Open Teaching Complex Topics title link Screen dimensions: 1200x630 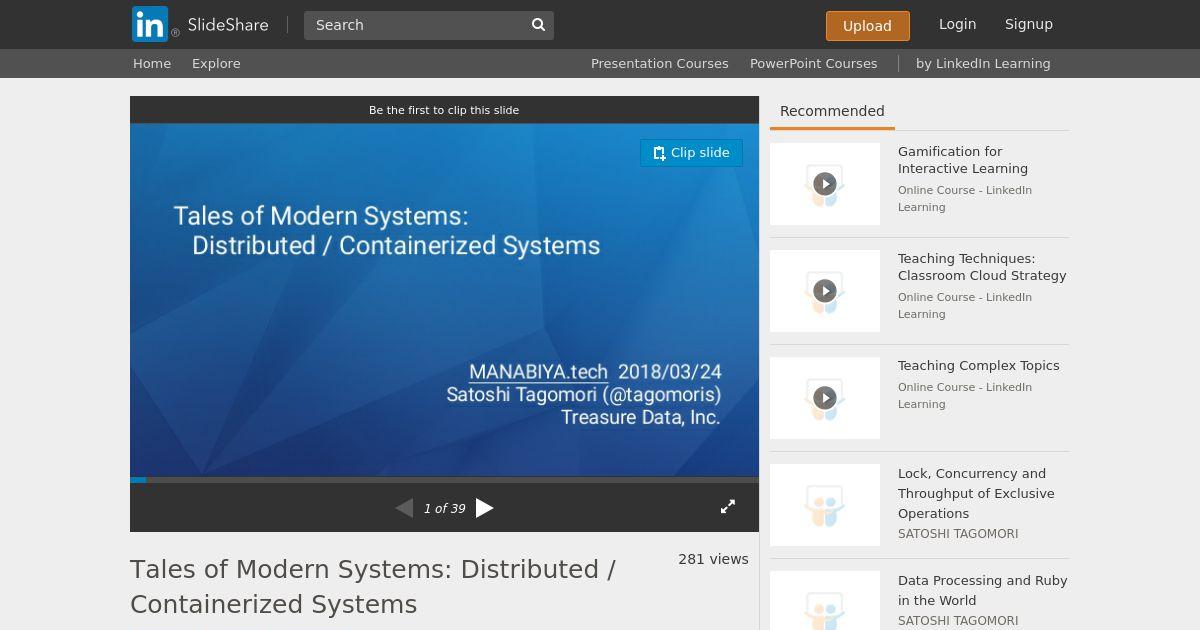point(978,366)
